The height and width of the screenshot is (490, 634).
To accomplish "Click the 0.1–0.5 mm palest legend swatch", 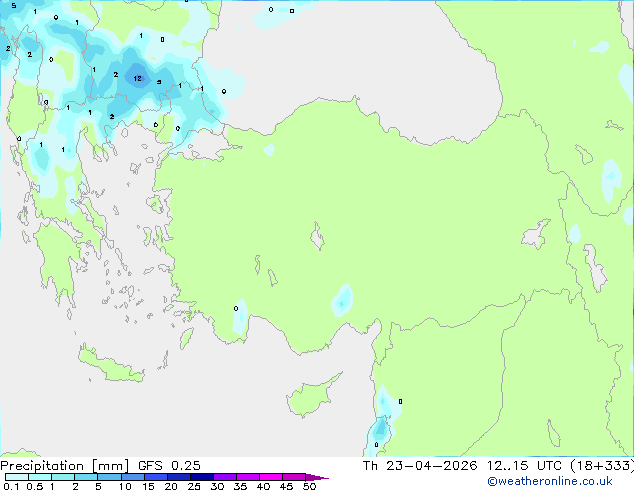I will coord(17,477).
